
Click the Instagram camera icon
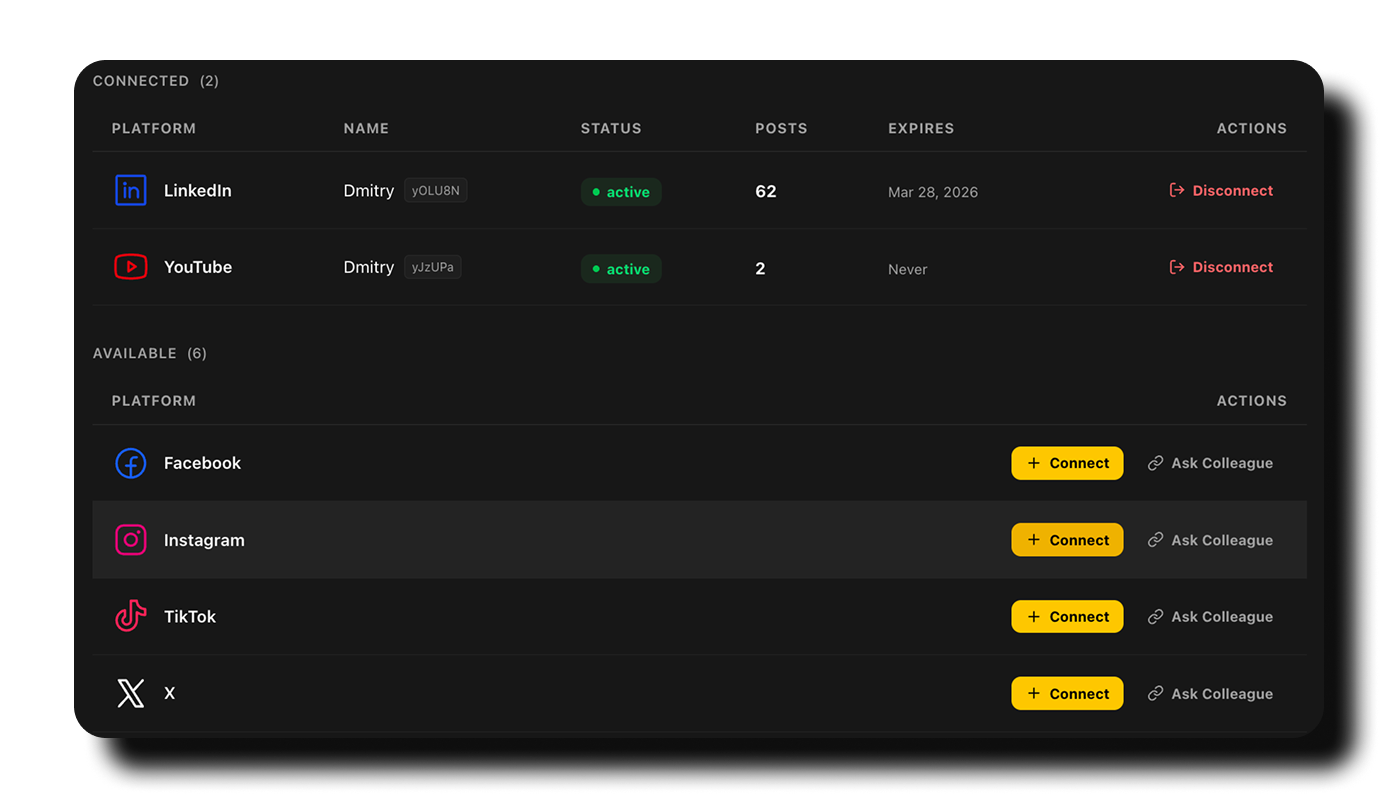click(x=131, y=540)
